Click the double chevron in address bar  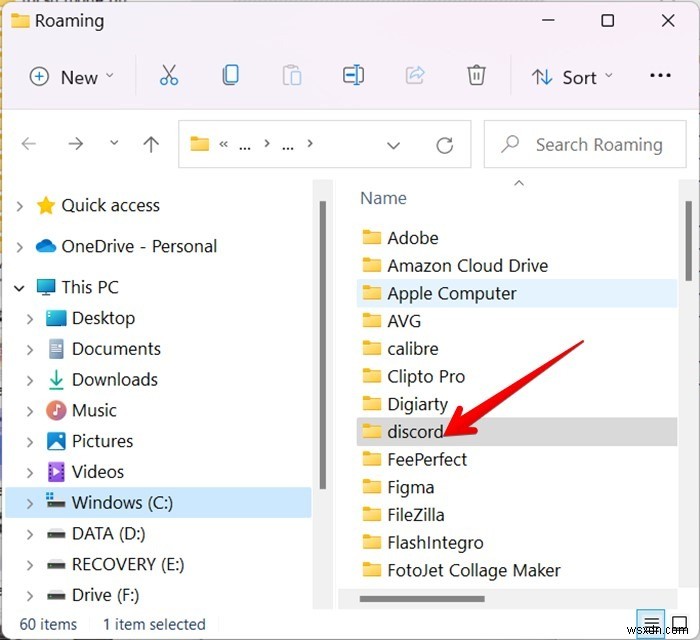pyautogui.click(x=223, y=144)
